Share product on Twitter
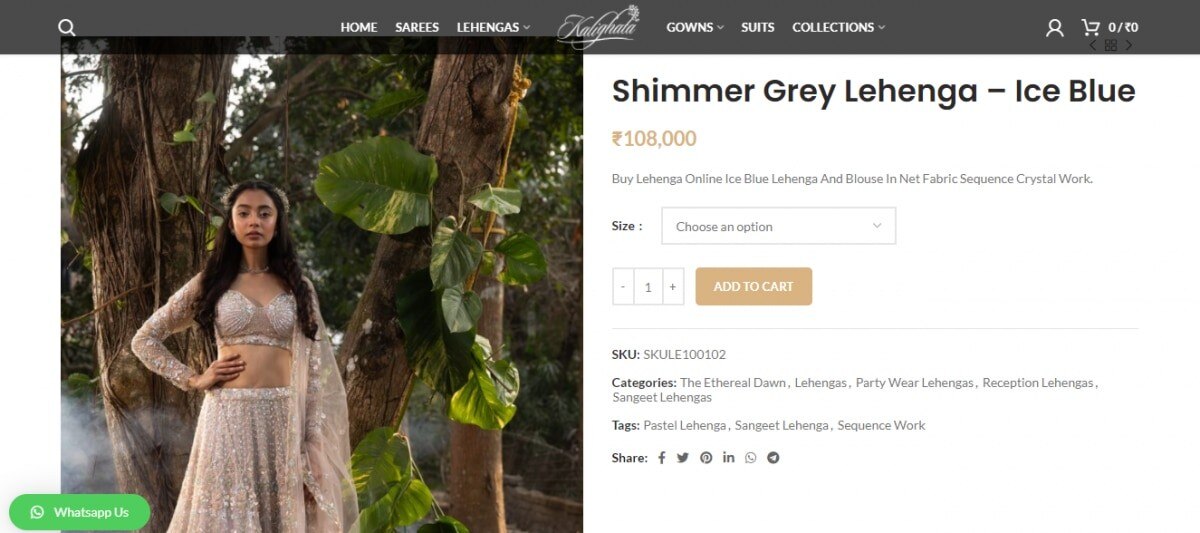1200x533 pixels. 683,458
